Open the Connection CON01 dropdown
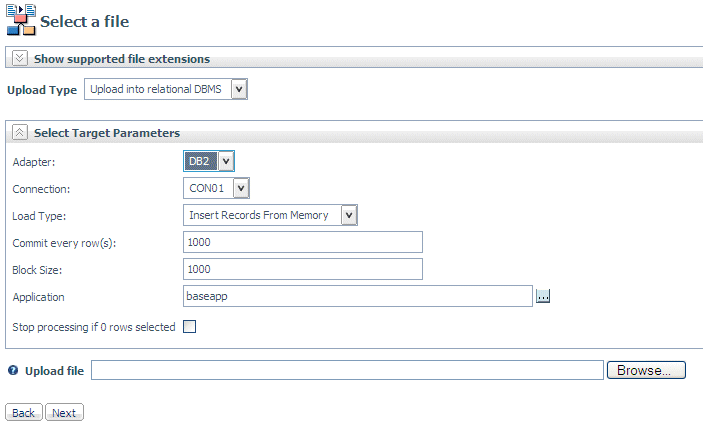This screenshot has height=423, width=703. pyautogui.click(x=241, y=188)
